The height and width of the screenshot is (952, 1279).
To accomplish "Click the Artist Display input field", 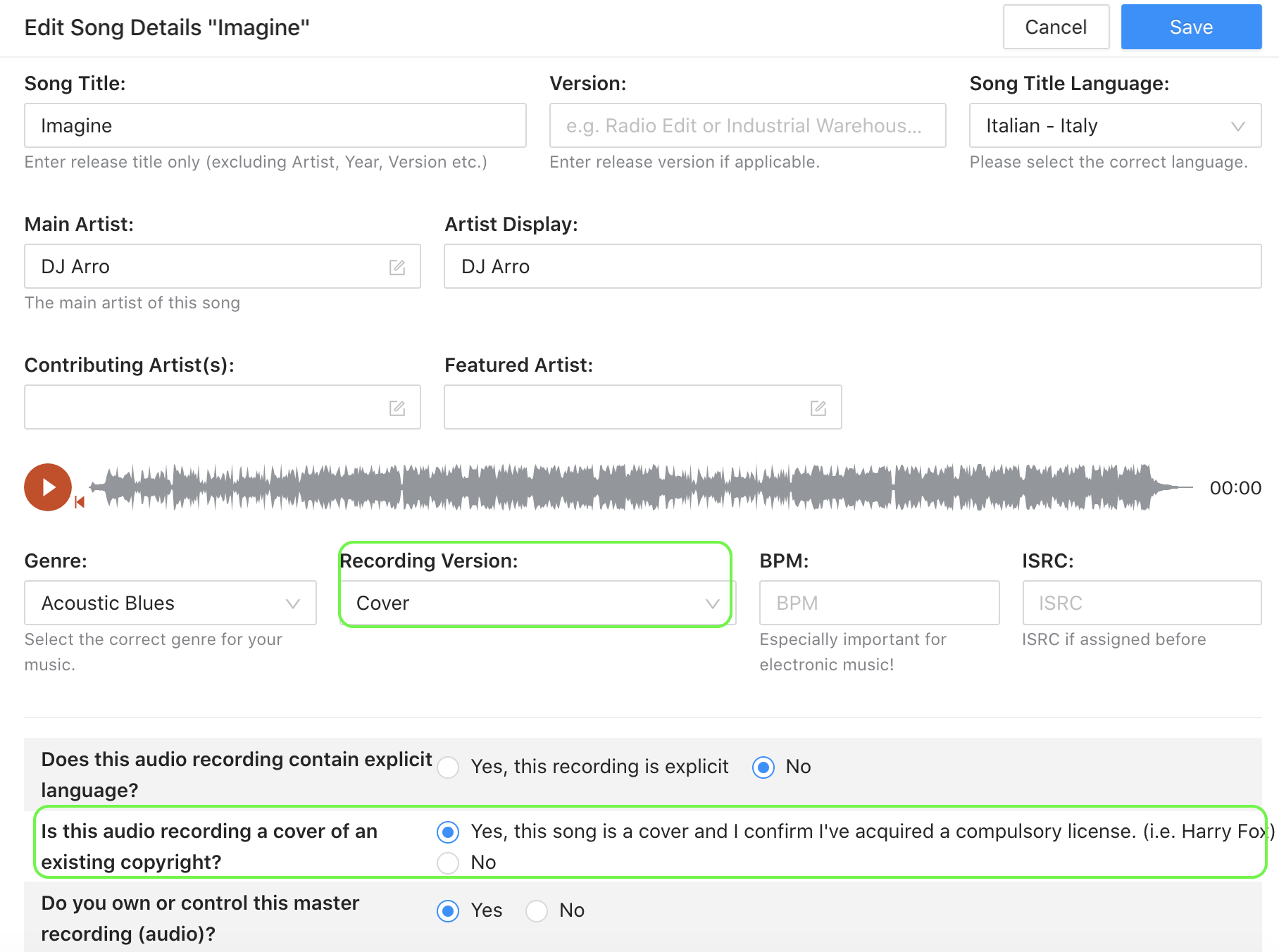I will click(852, 266).
